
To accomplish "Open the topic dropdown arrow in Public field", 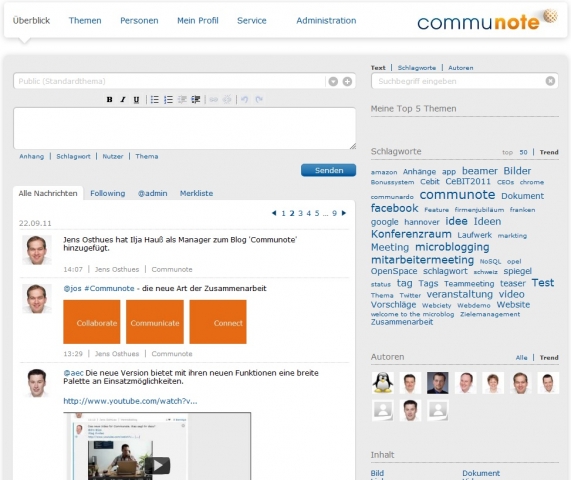I will 333,81.
